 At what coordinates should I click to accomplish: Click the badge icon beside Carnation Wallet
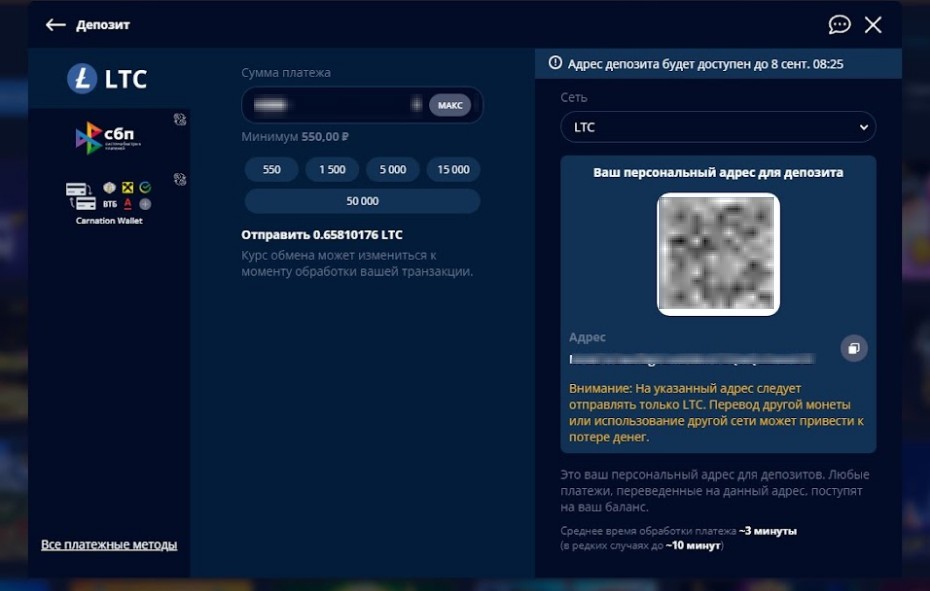pos(180,180)
